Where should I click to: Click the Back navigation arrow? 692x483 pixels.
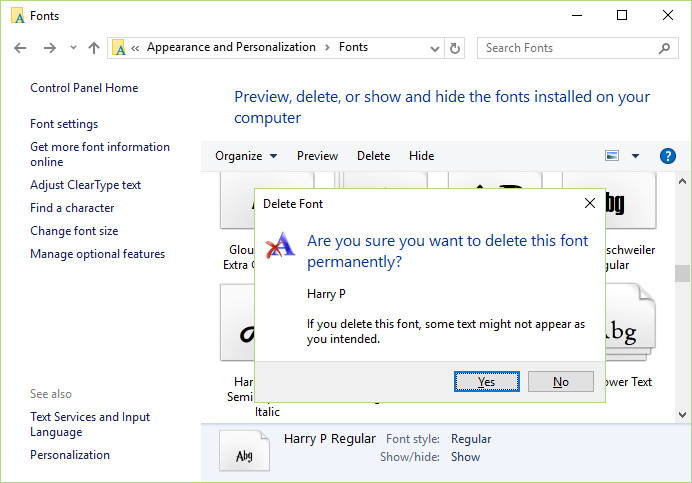(20, 48)
